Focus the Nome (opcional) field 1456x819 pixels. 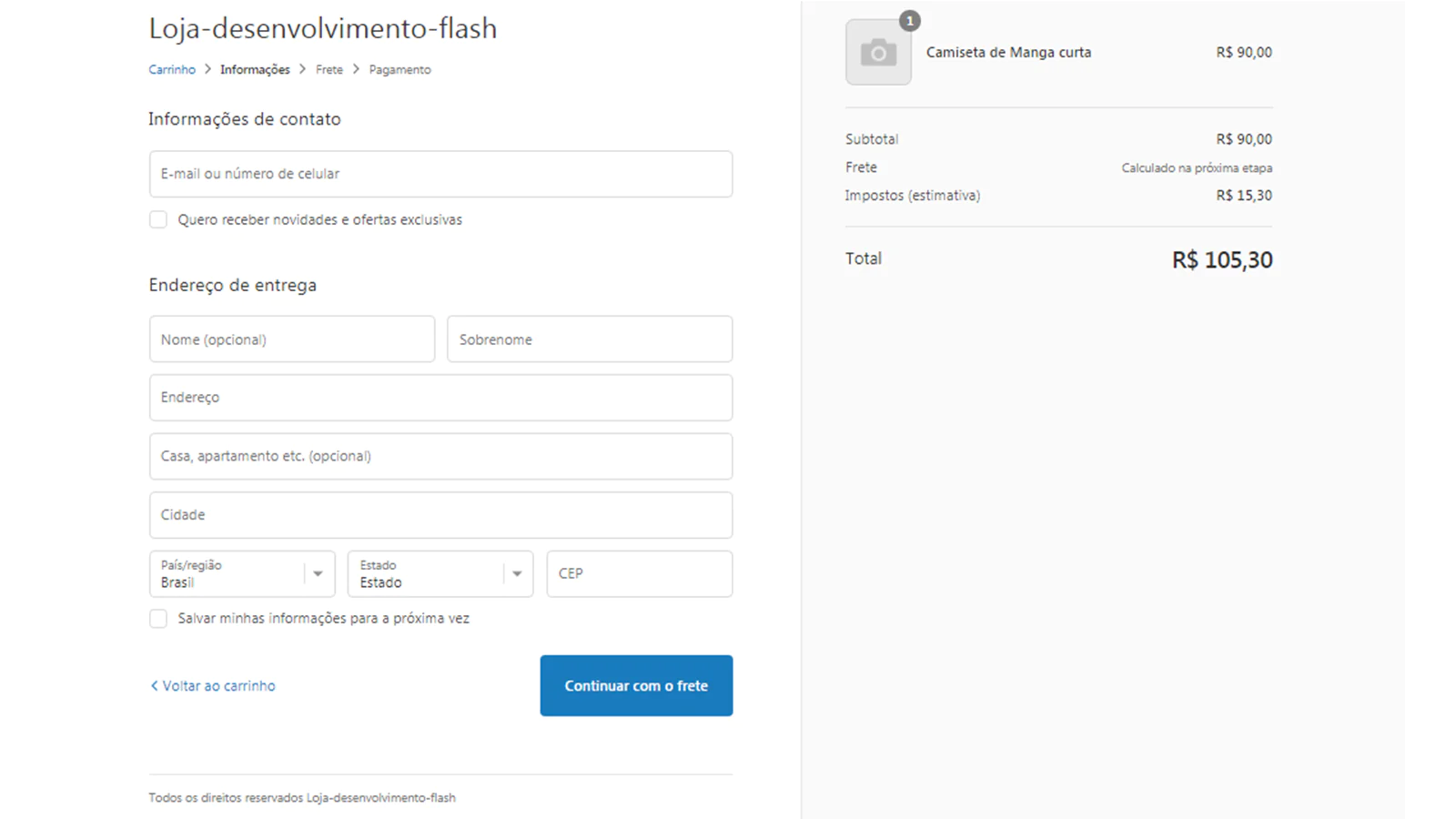(x=292, y=339)
